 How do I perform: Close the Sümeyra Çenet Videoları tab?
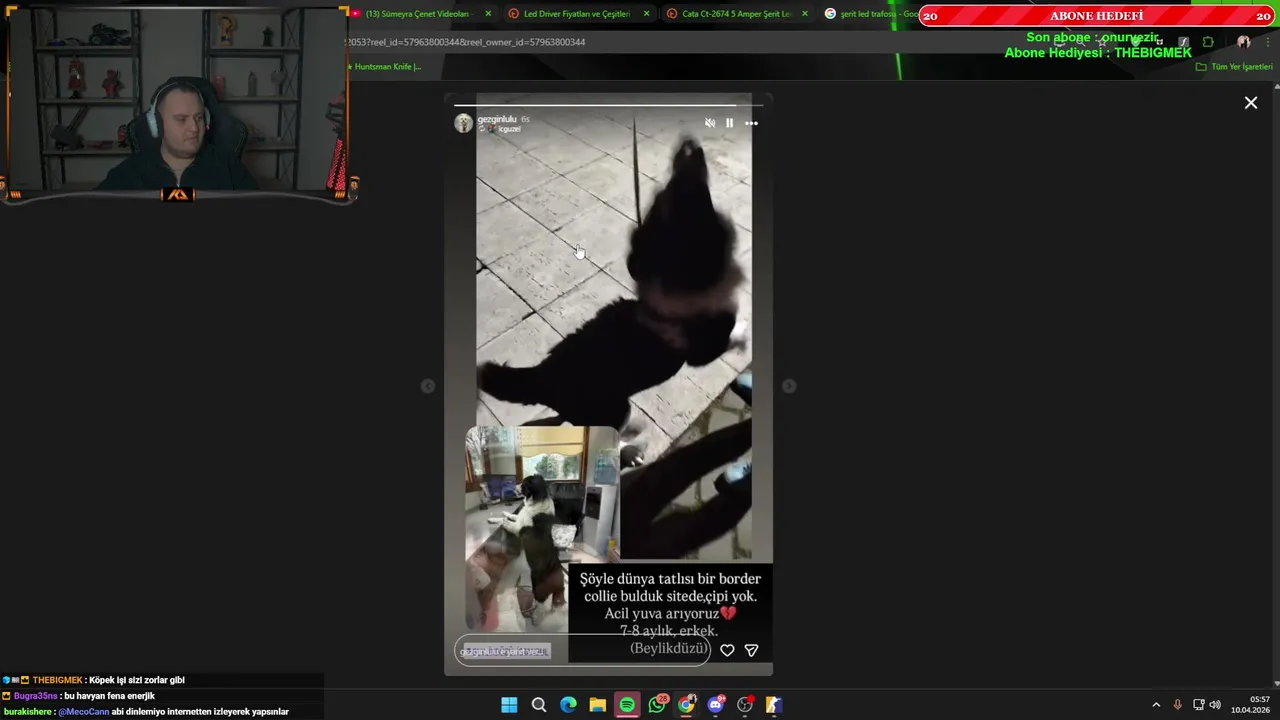point(488,14)
